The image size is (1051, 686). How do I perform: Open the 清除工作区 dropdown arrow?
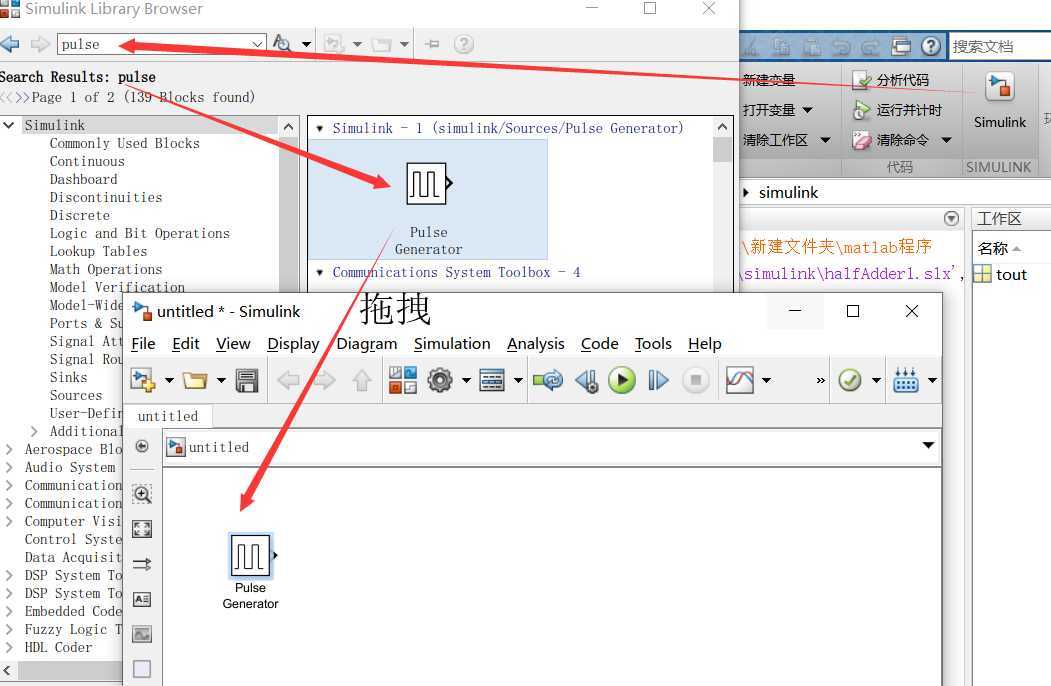(825, 140)
